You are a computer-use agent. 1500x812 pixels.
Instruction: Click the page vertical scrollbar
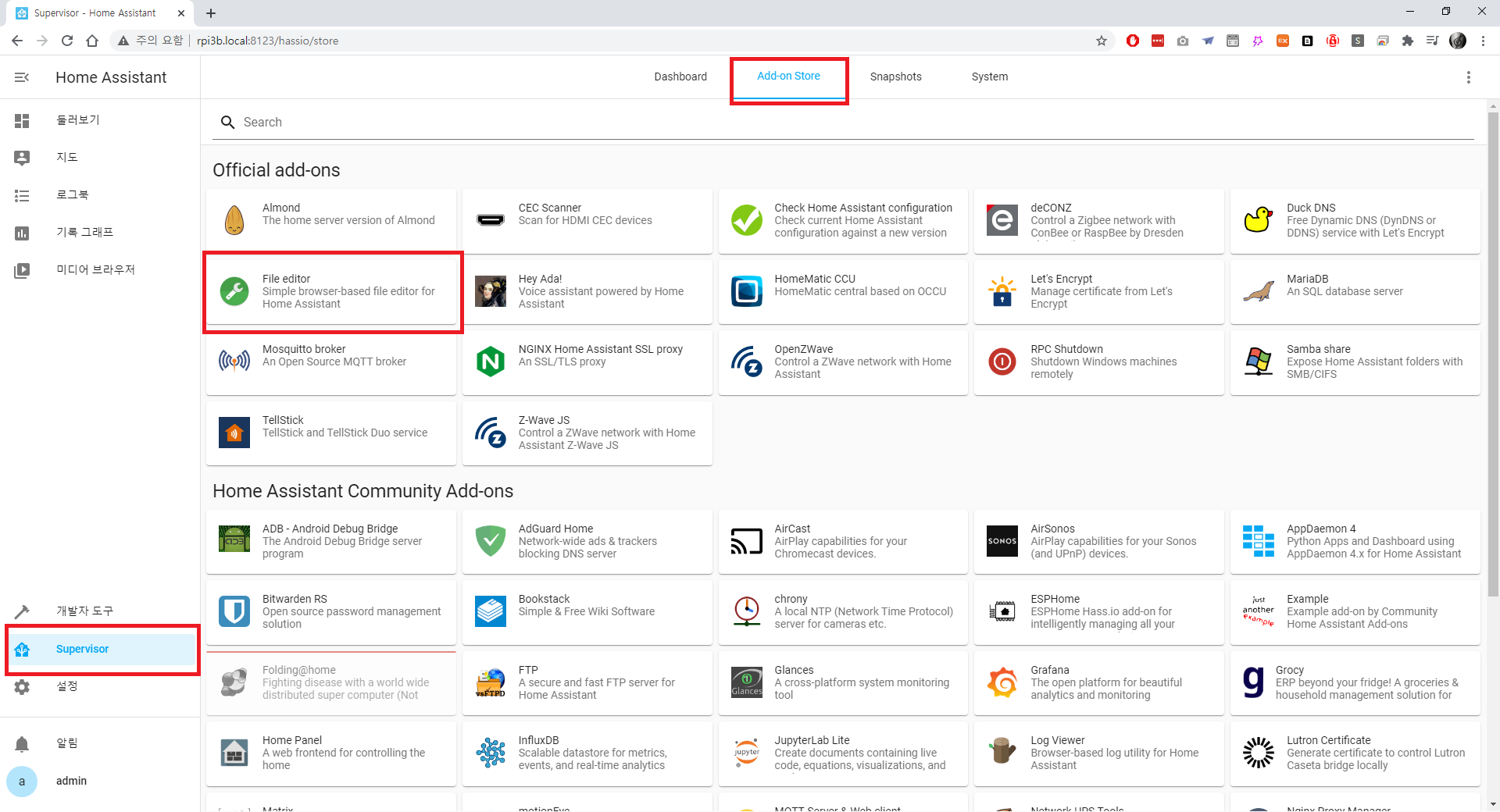(1493, 355)
